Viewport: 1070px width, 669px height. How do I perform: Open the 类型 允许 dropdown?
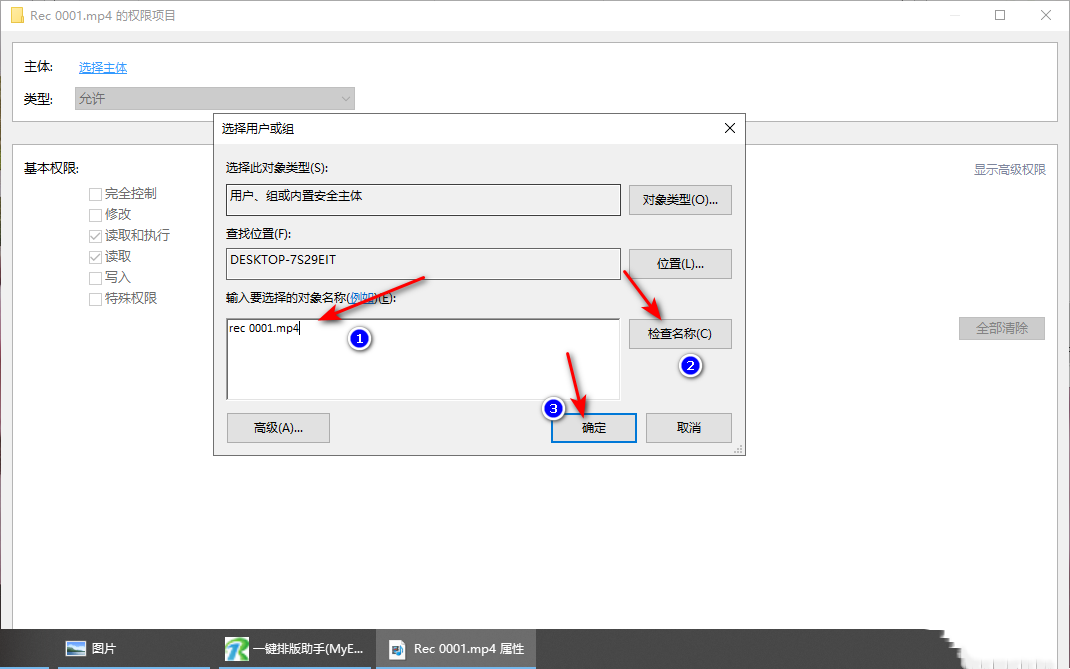pyautogui.click(x=214, y=98)
